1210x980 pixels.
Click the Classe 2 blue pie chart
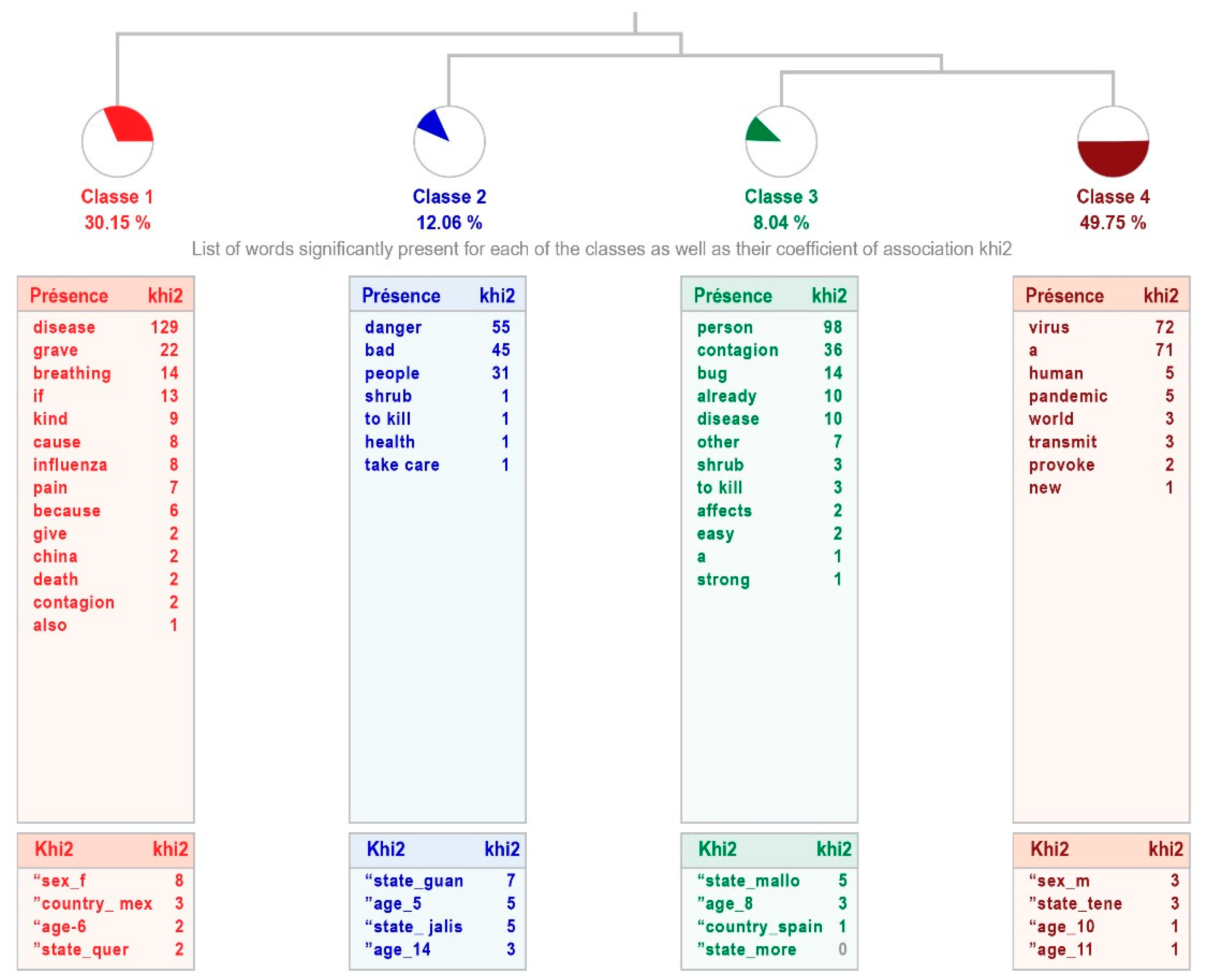coord(449,141)
